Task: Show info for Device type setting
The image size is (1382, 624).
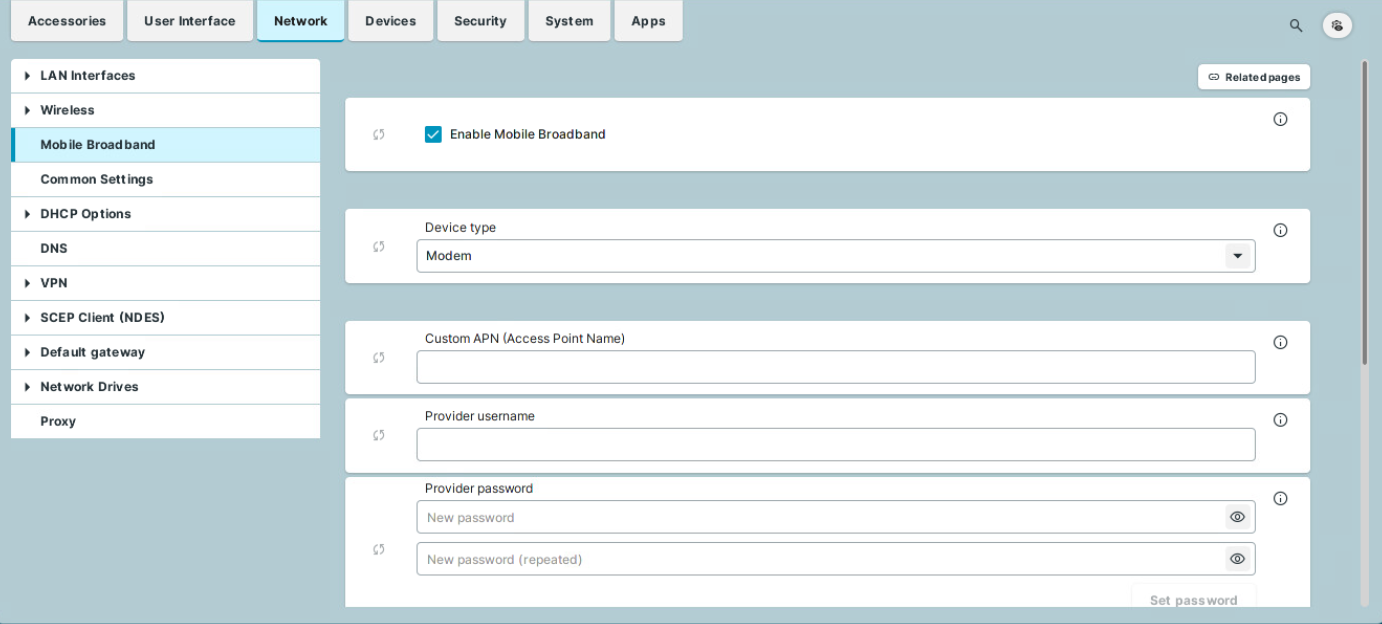Action: pyautogui.click(x=1280, y=230)
